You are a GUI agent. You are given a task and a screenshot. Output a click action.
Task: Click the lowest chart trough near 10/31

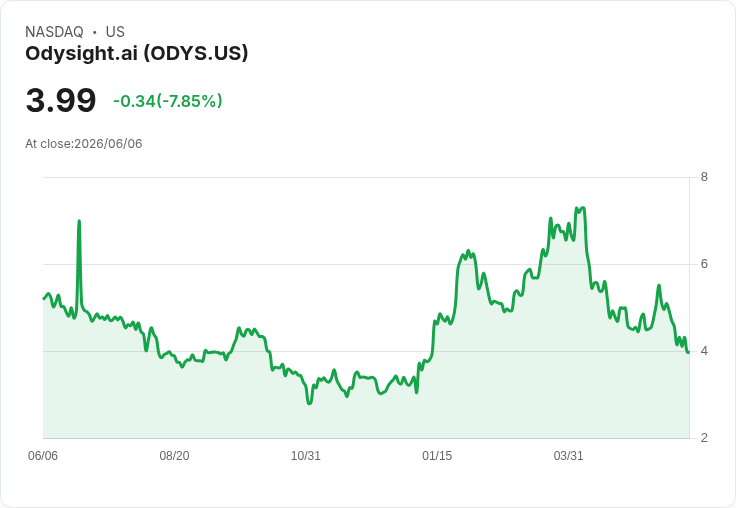pos(309,403)
